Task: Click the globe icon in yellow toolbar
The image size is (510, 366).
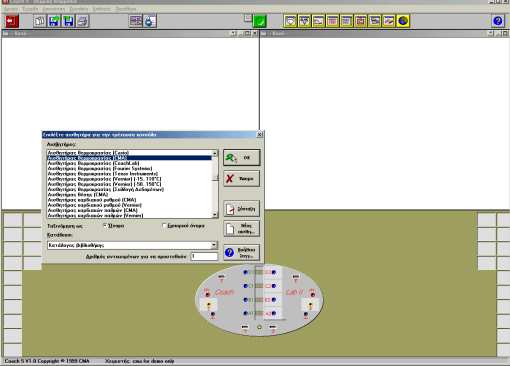Action: pyautogui.click(x=403, y=21)
